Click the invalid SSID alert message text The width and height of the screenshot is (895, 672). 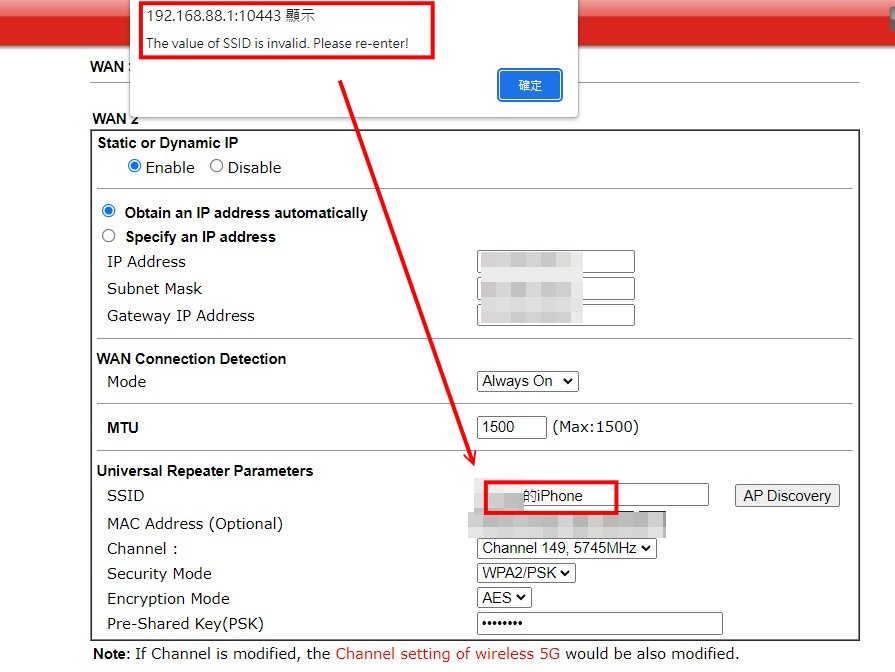[x=277, y=44]
